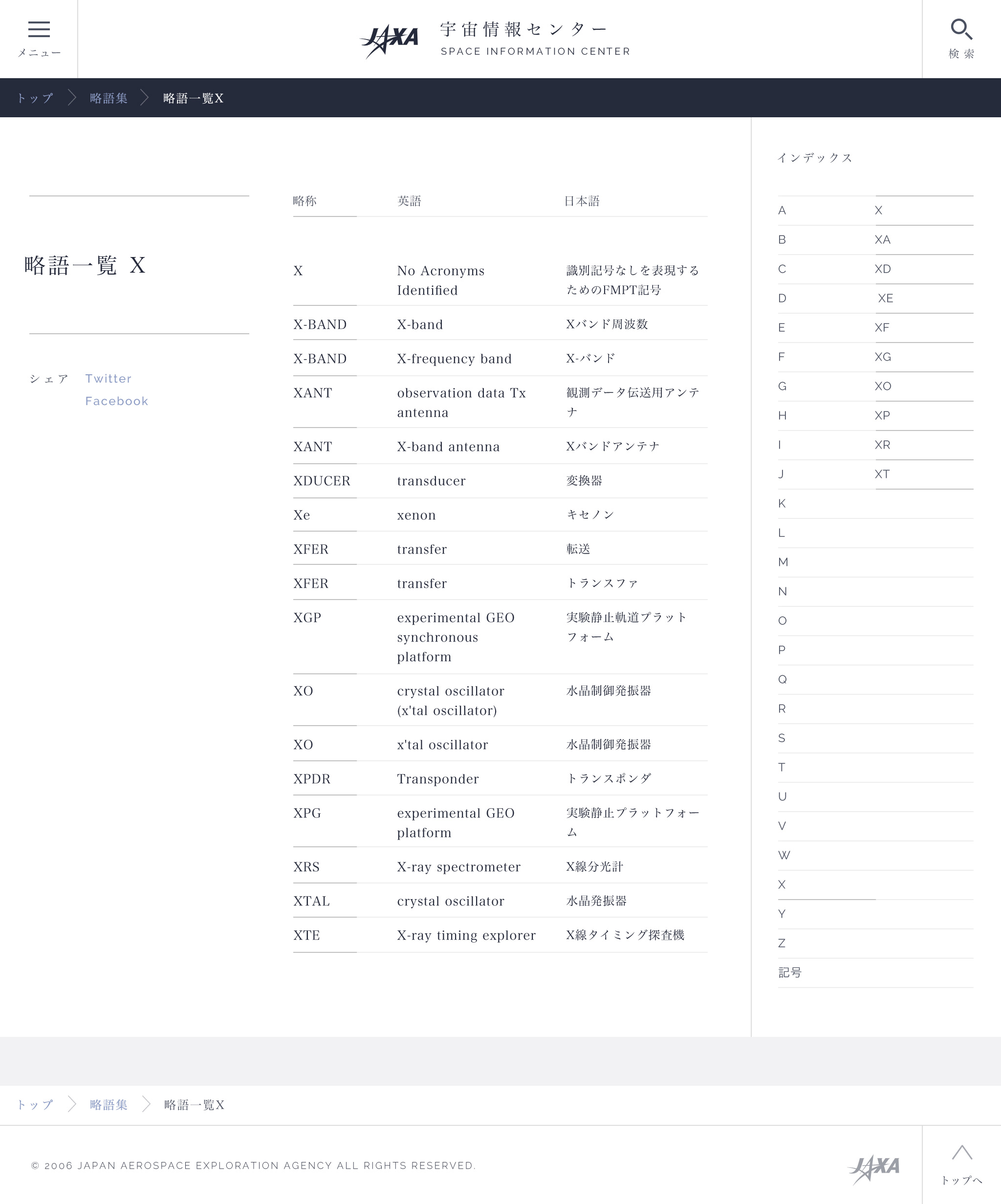
Task: Select letter Z in index
Action: click(x=782, y=943)
